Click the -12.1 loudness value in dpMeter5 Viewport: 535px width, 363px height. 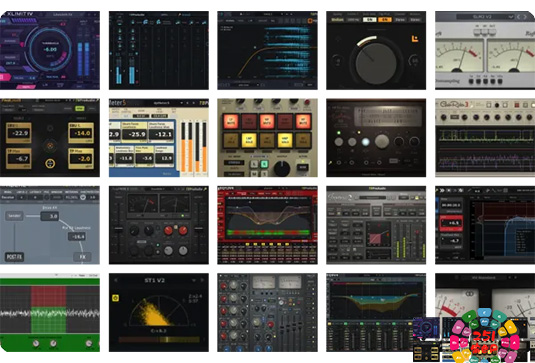click(161, 135)
